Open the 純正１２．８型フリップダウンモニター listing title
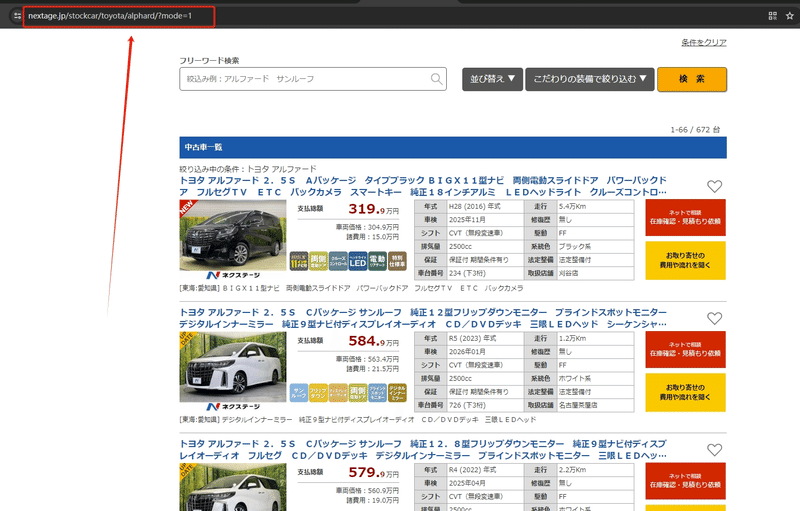Screen dimensions: 800x511 pos(423,449)
